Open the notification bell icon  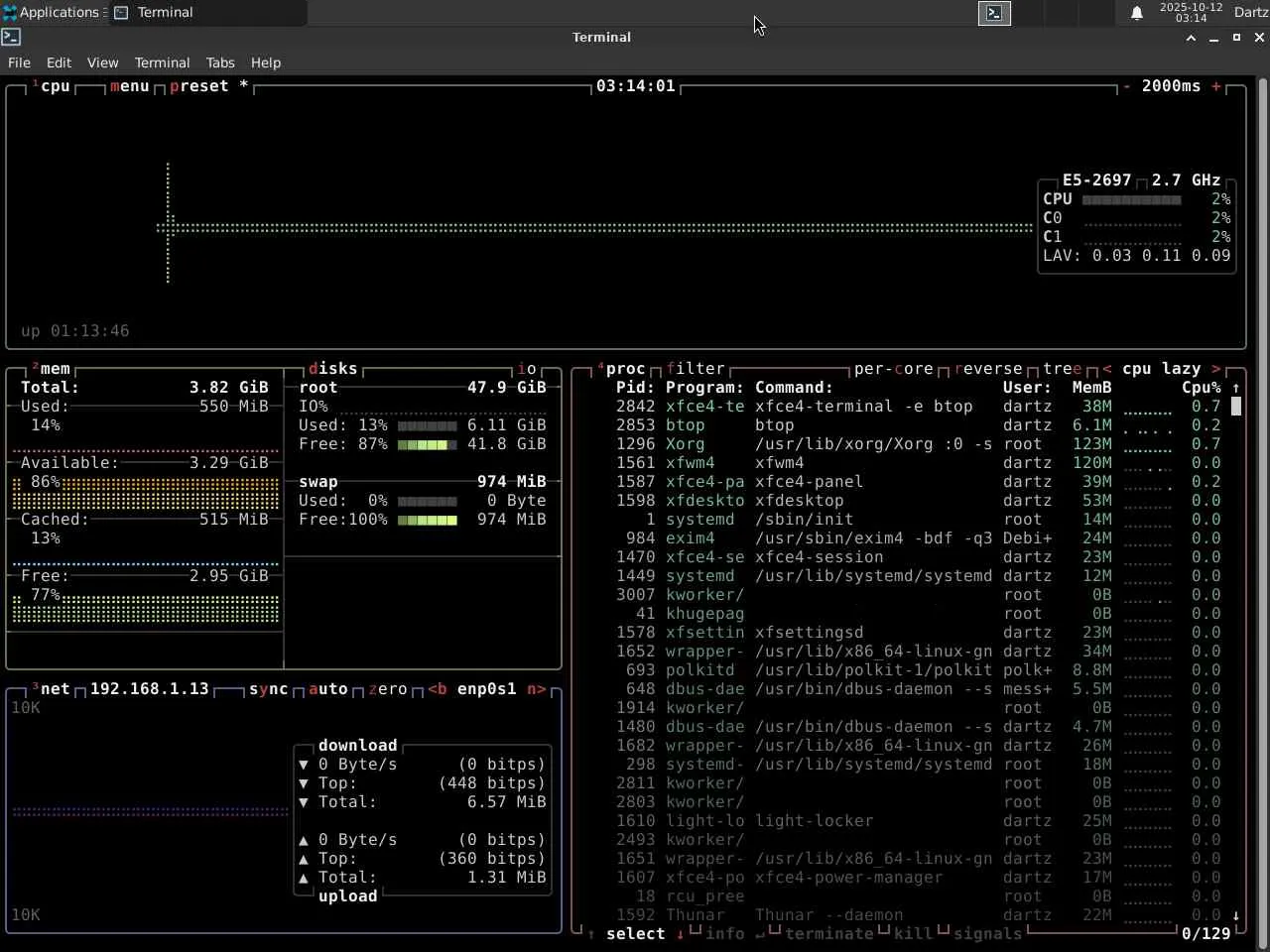[x=1136, y=13]
